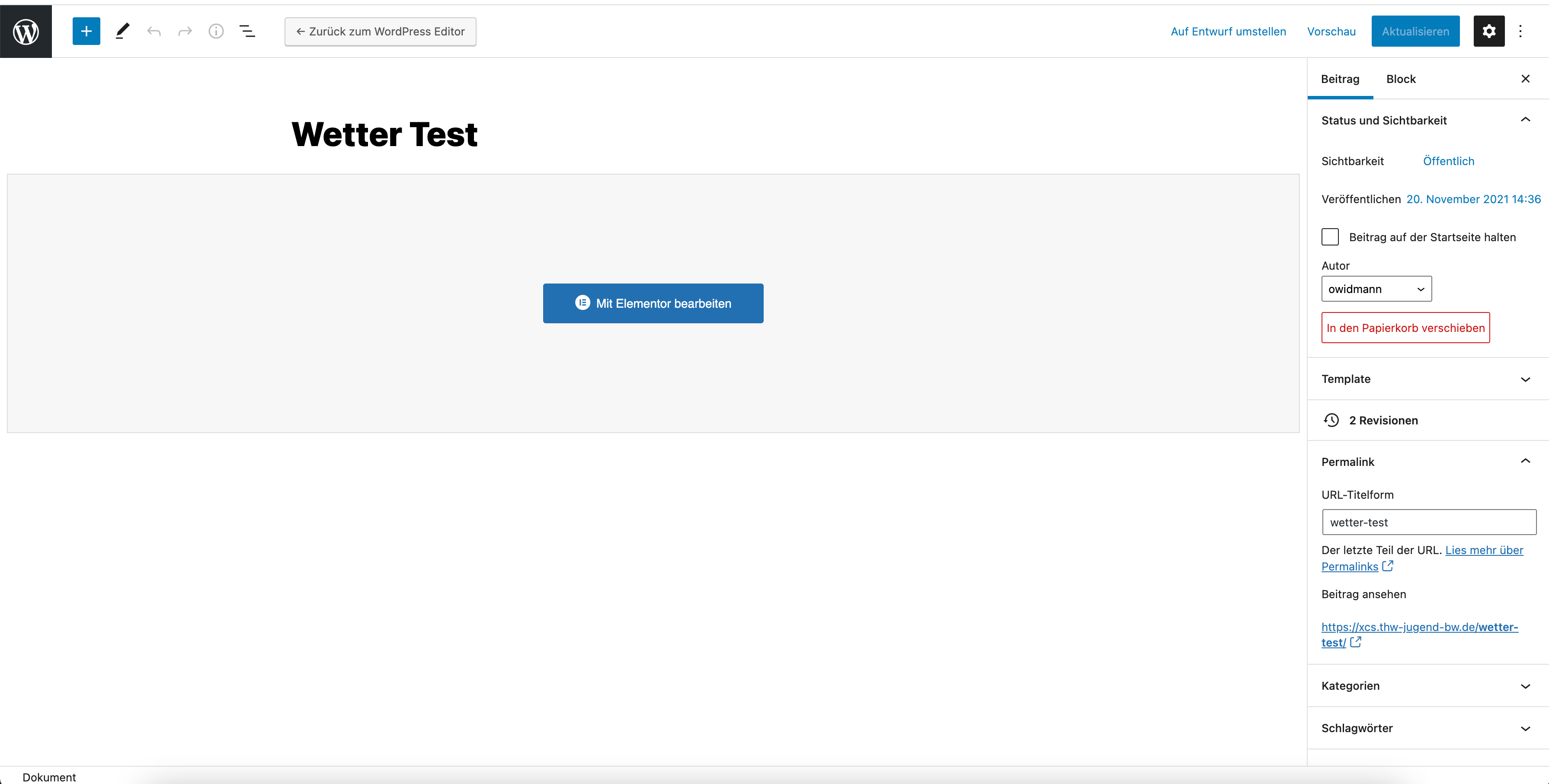Click the Aktualisieren button
This screenshot has width=1549, height=784.
1415,31
